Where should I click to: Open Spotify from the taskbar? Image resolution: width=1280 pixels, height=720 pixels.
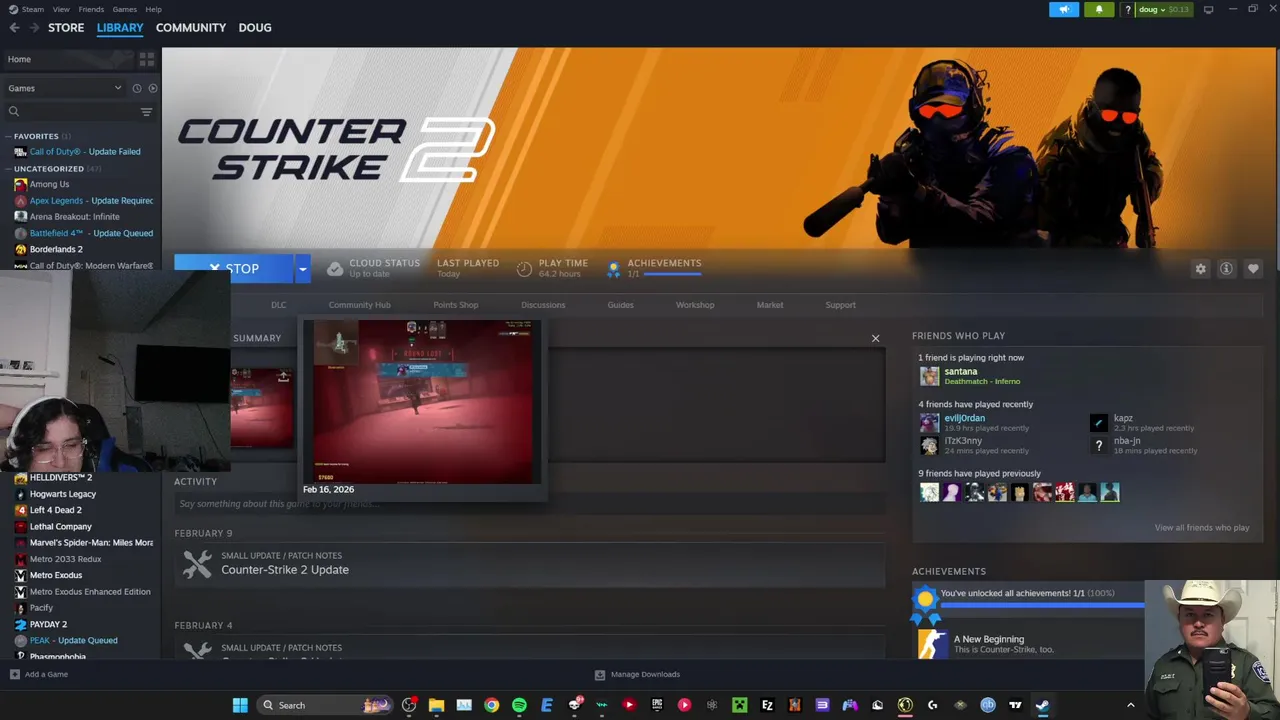[519, 705]
